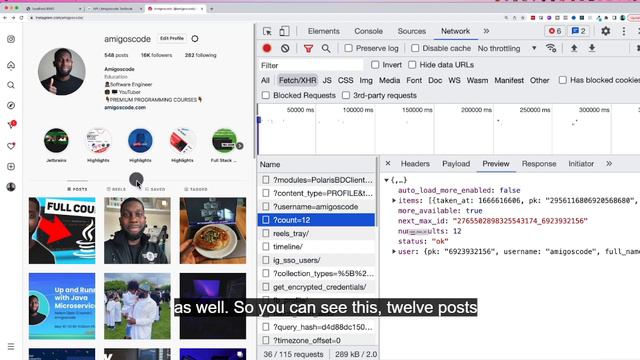Image resolution: width=640 pixels, height=360 pixels.
Task: Open profile settings gear next to Edit Profile
Action: click(x=195, y=39)
